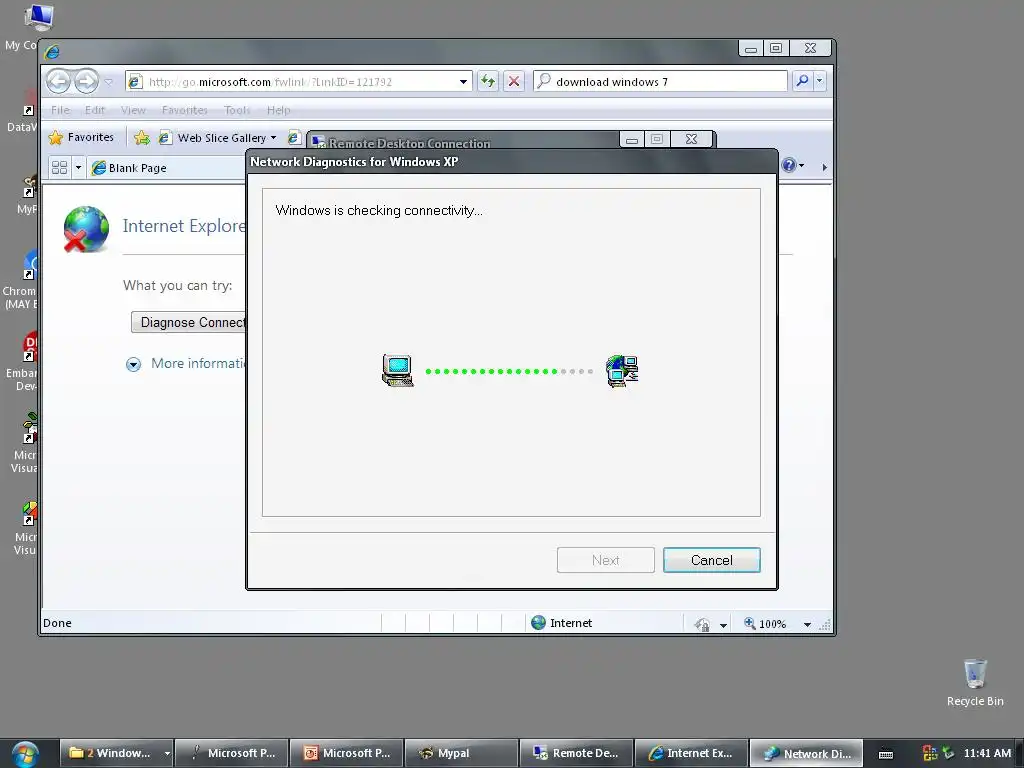1024x768 pixels.
Task: Click the page icon after Web Slice Gallery
Action: 293,137
